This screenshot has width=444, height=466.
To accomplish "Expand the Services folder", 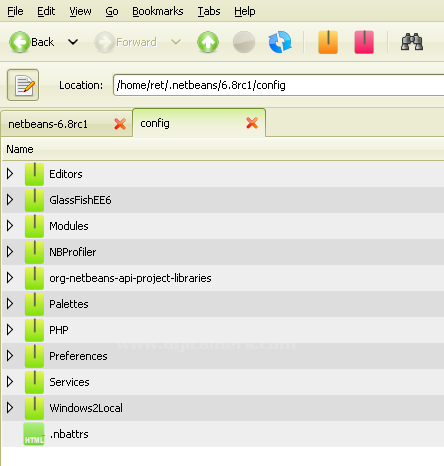I will click(10, 382).
